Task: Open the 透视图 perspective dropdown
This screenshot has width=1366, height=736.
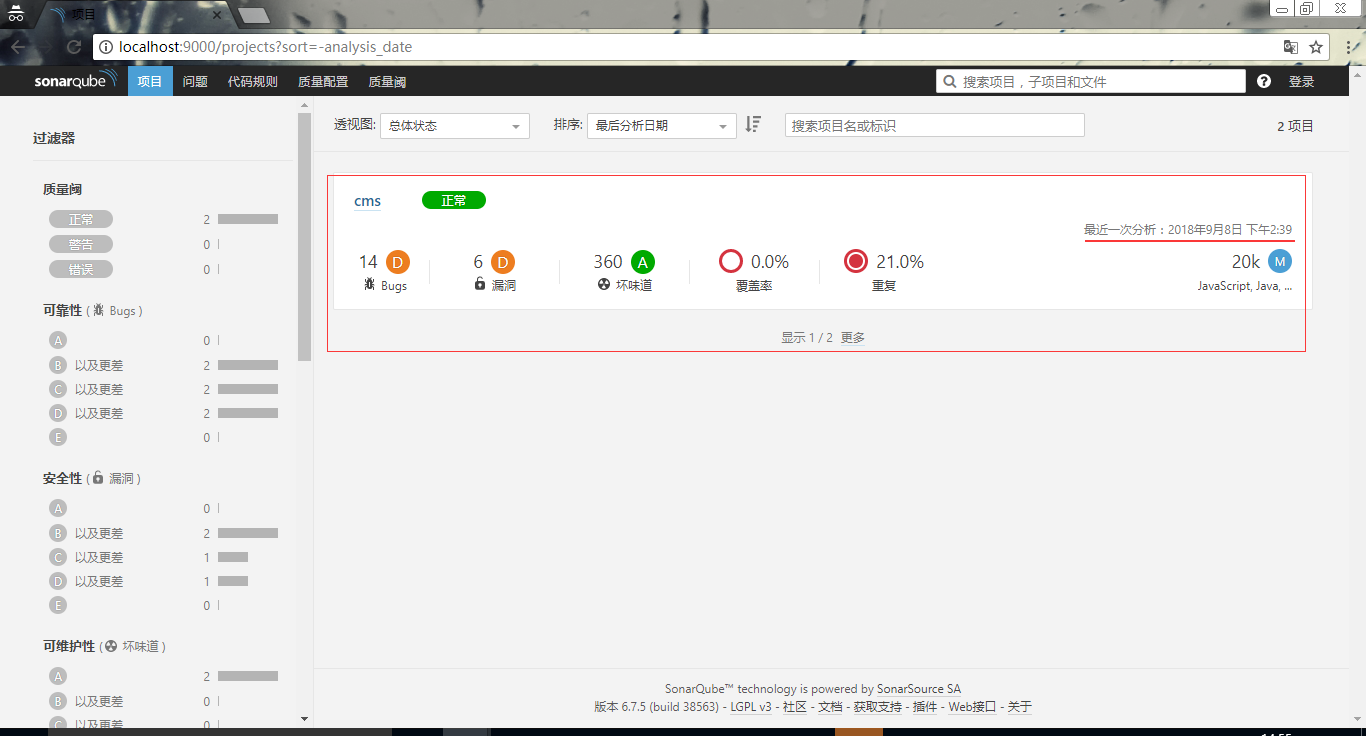Action: click(x=454, y=125)
